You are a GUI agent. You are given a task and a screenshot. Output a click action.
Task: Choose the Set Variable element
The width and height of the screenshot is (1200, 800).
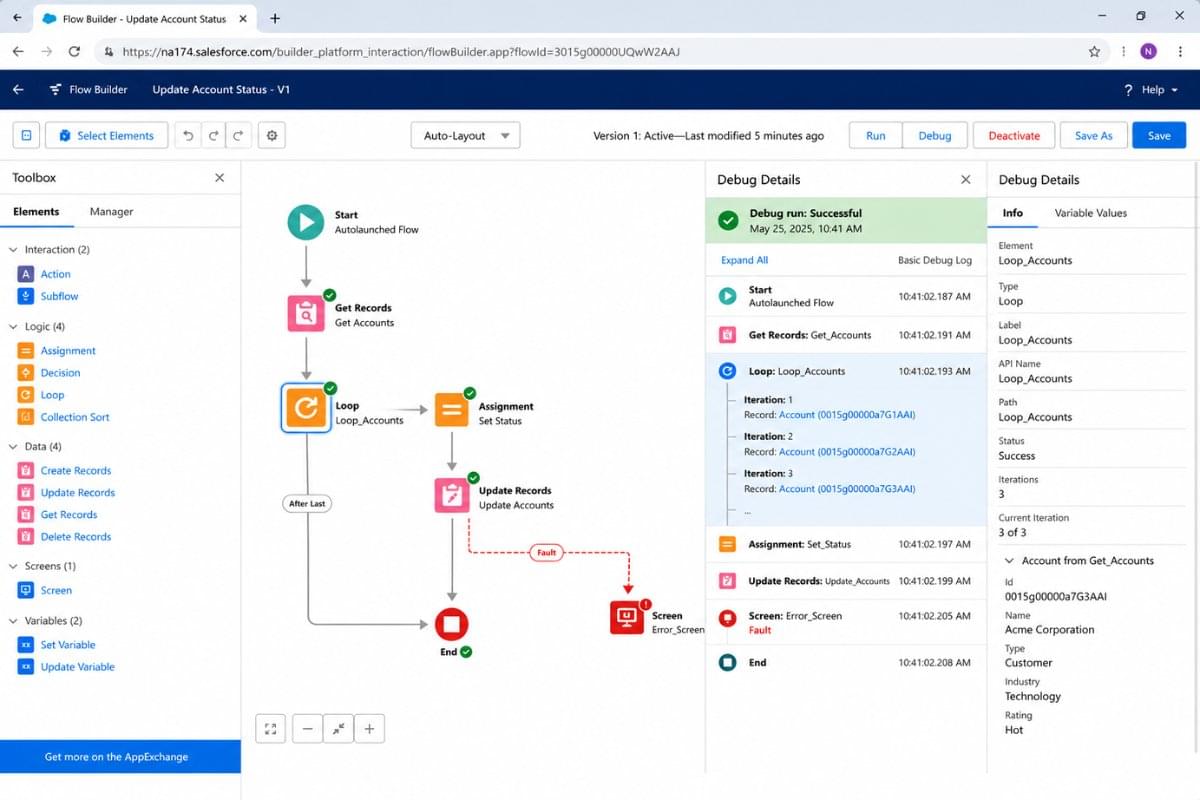[68, 645]
